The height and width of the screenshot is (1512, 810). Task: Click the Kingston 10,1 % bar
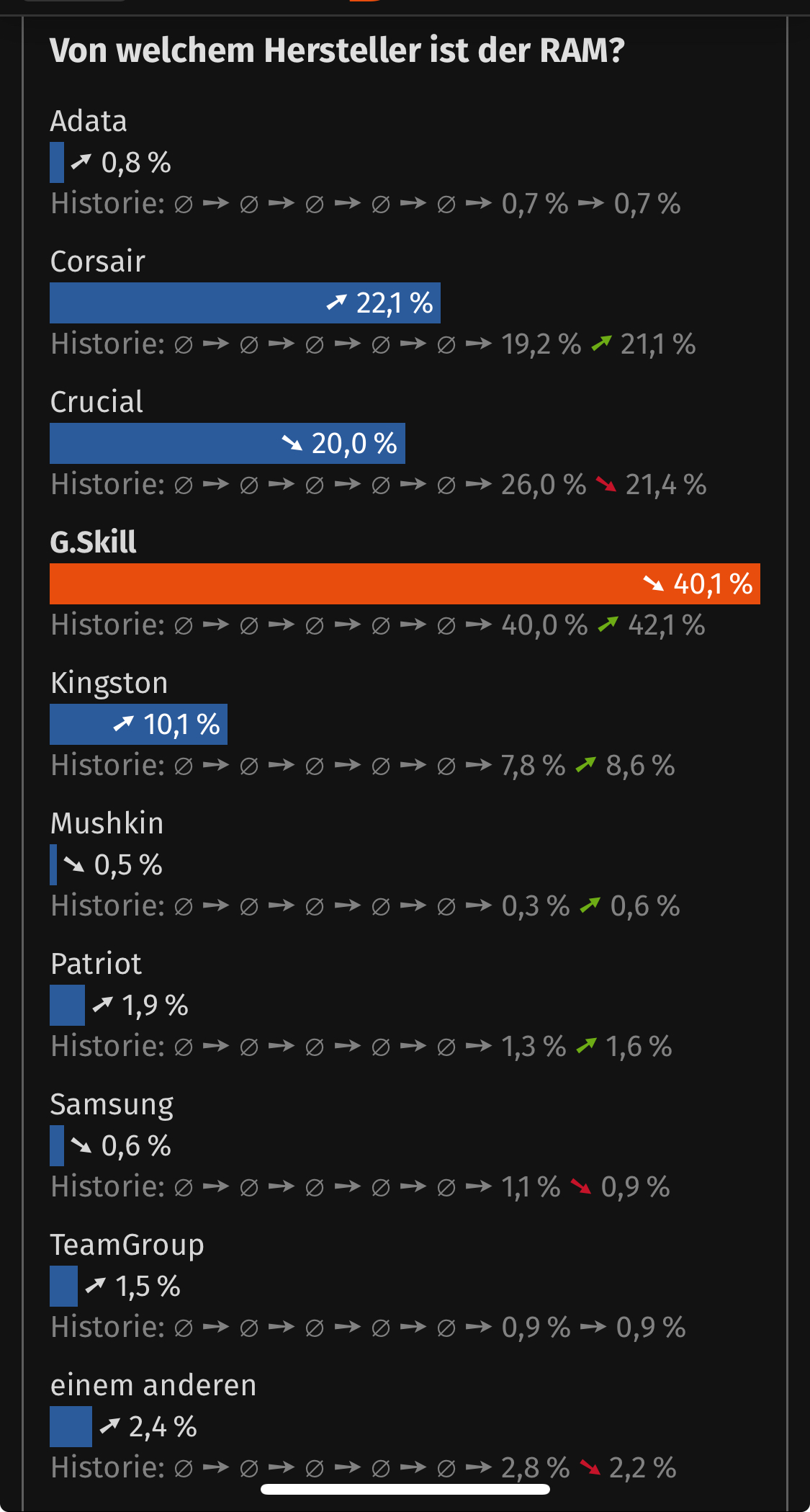(138, 724)
